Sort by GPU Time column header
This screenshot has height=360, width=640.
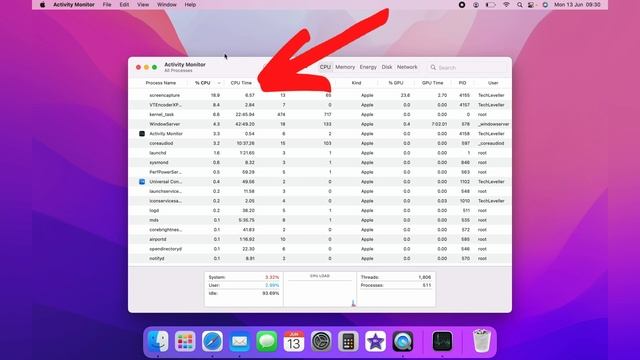pos(432,83)
